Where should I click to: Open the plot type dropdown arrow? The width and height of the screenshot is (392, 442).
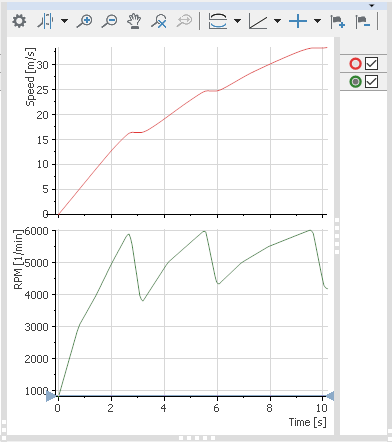277,21
